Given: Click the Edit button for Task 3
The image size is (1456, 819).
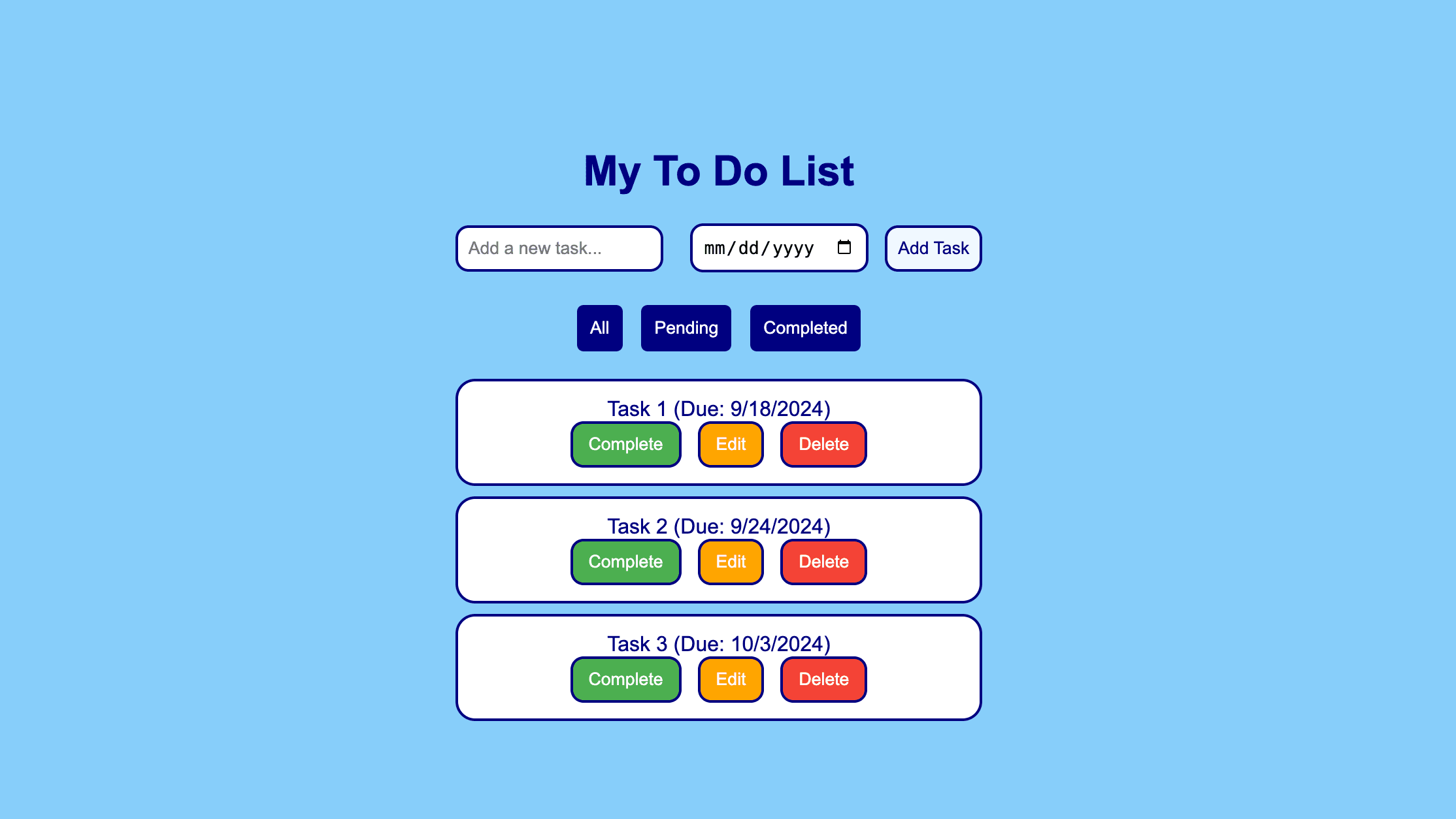Looking at the screenshot, I should pyautogui.click(x=730, y=679).
